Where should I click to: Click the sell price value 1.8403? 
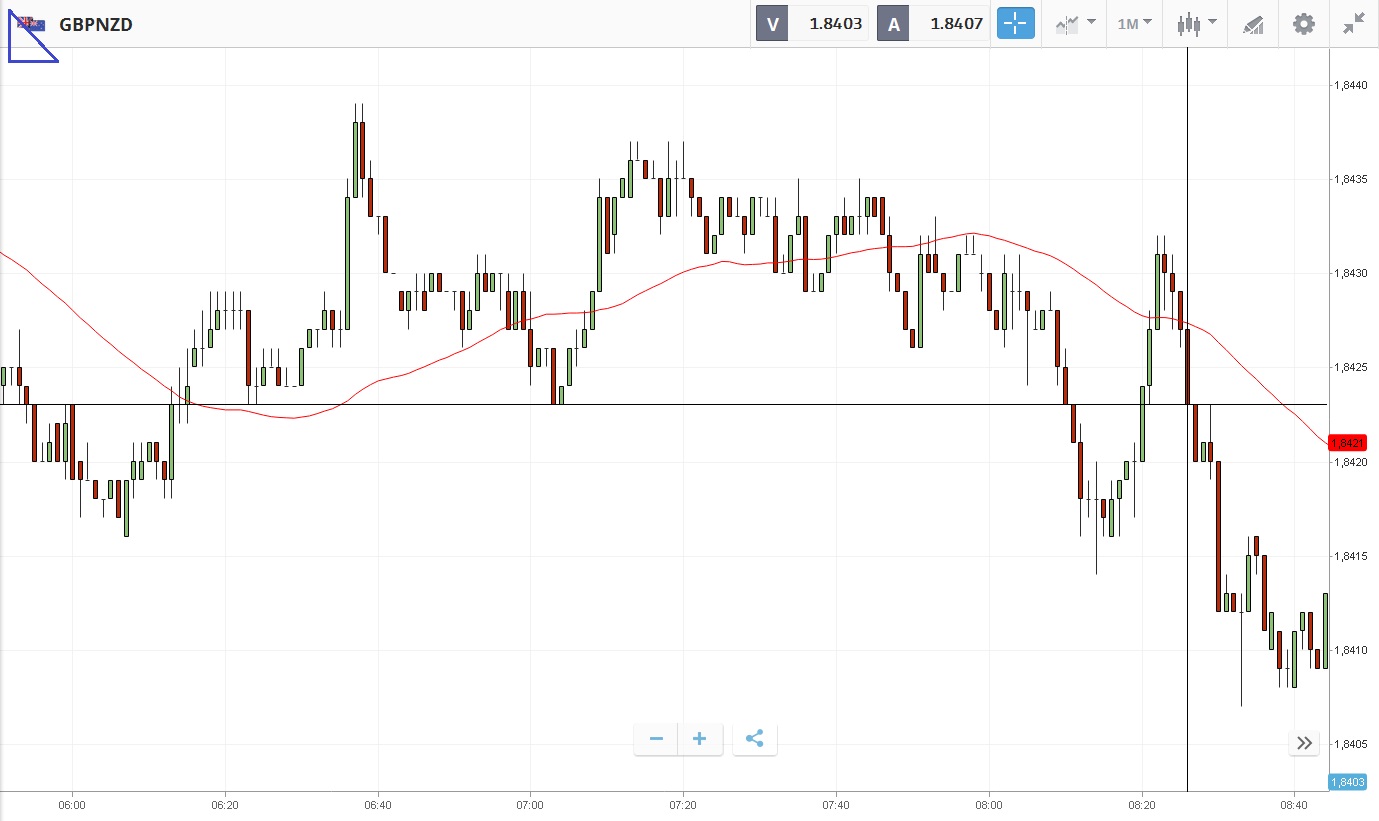coord(835,24)
